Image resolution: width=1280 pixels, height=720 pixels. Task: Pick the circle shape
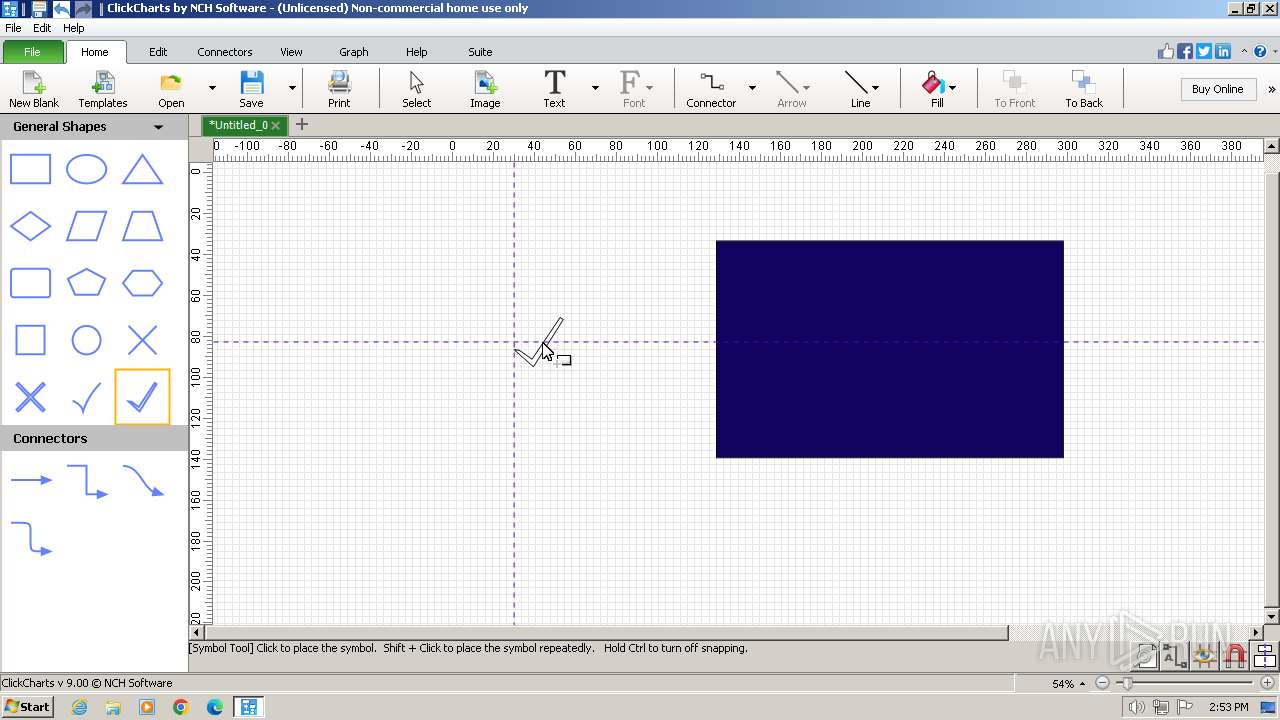point(86,340)
